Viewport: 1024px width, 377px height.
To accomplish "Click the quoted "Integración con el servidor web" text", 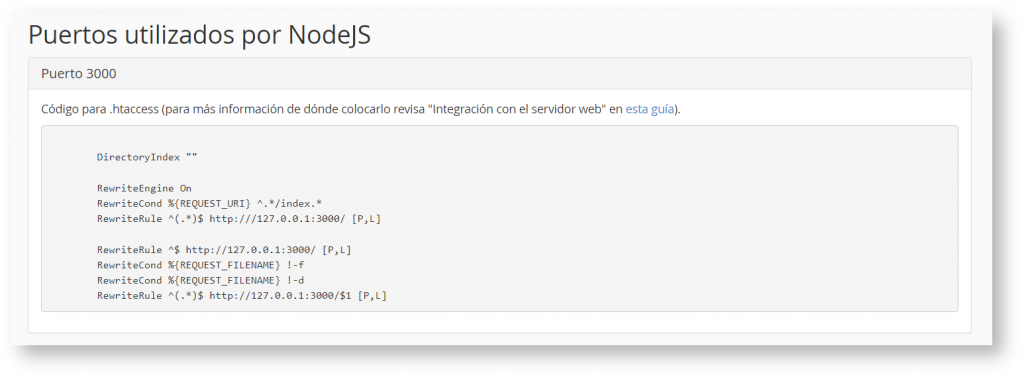I will [x=516, y=109].
